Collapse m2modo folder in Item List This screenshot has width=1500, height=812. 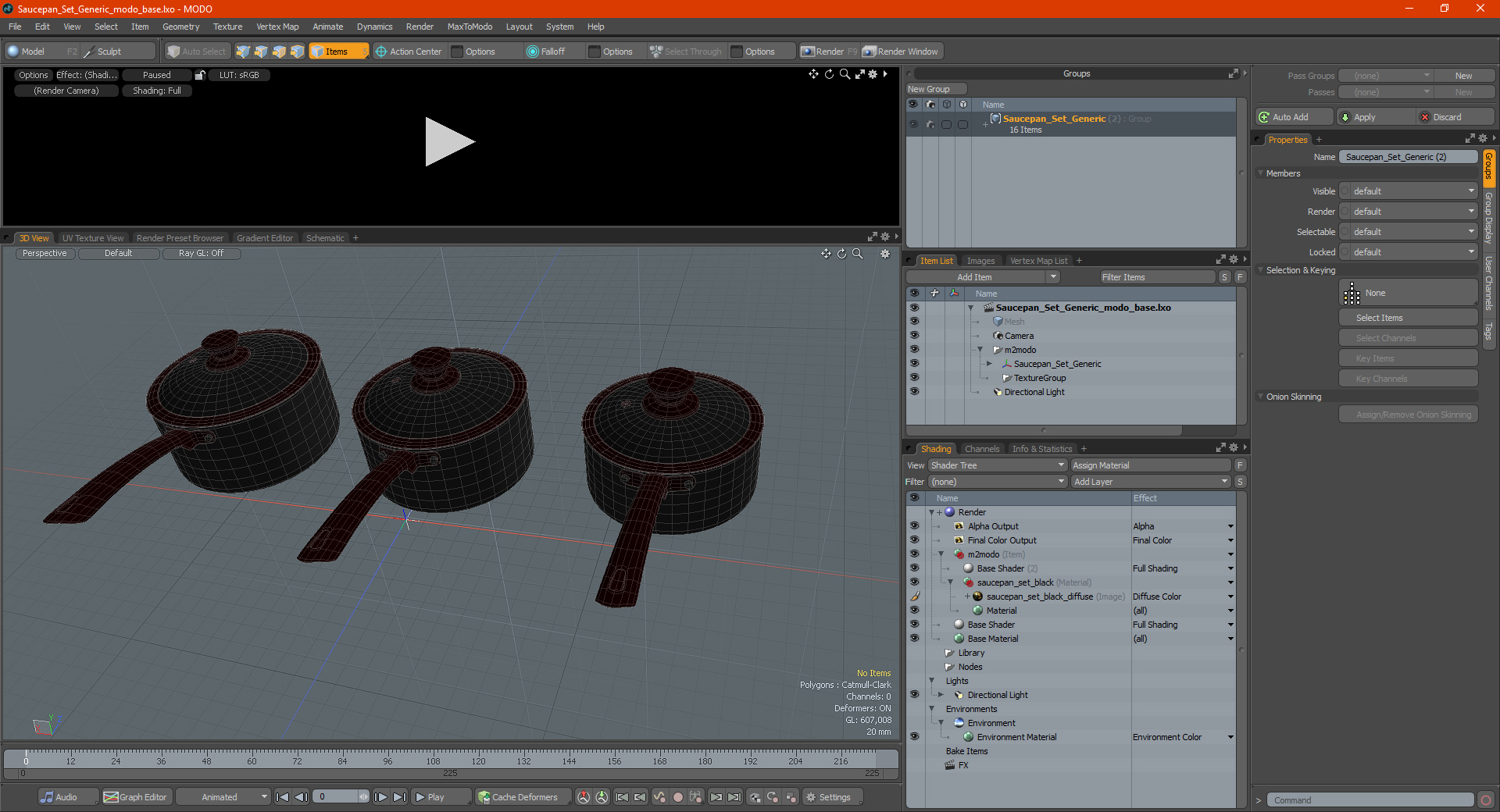click(980, 350)
